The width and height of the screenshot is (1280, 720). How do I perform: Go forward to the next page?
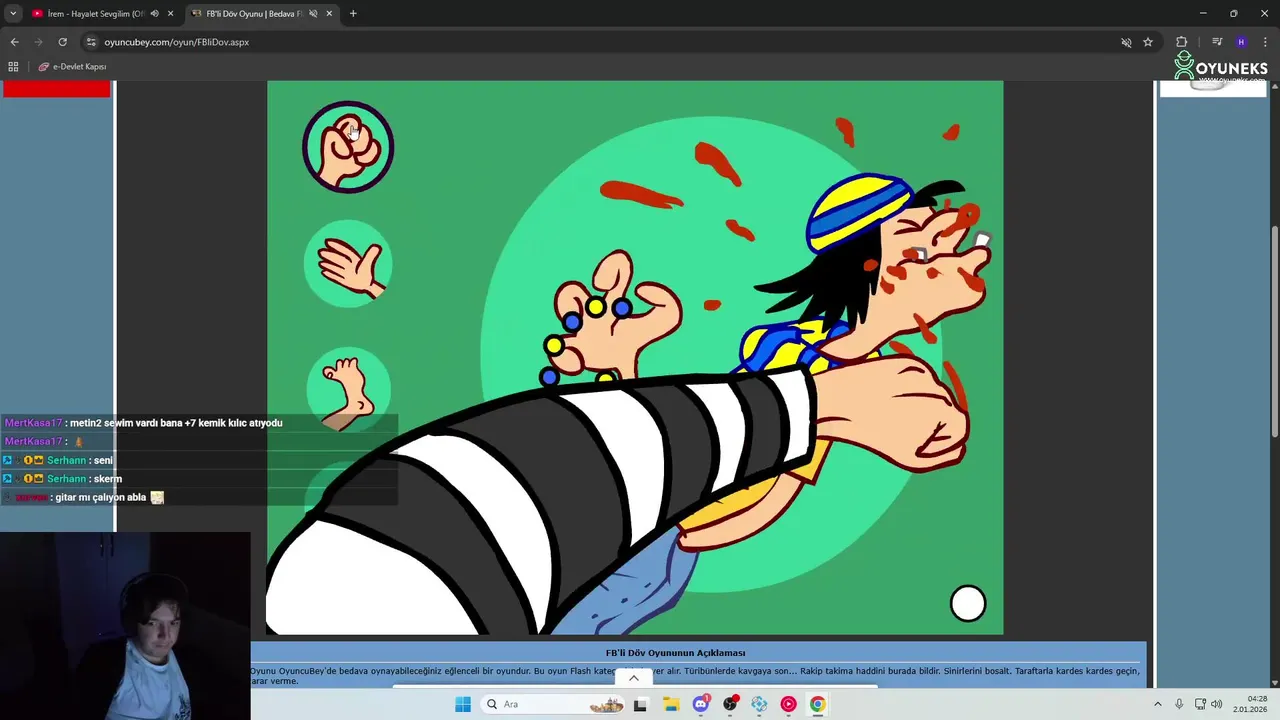coord(38,42)
